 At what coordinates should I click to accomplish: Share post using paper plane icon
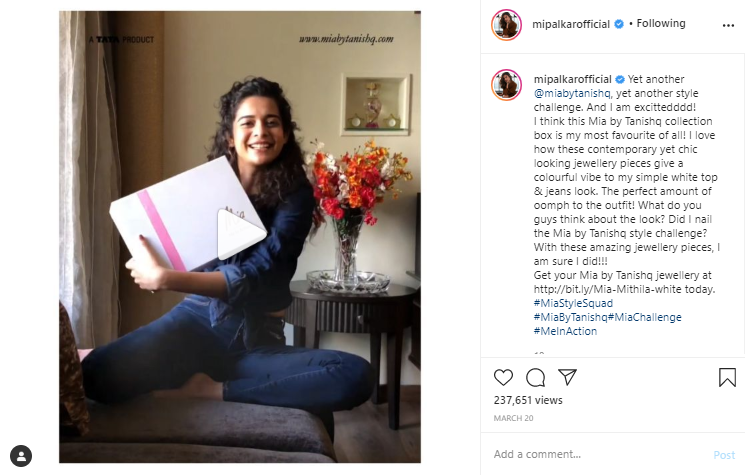567,377
